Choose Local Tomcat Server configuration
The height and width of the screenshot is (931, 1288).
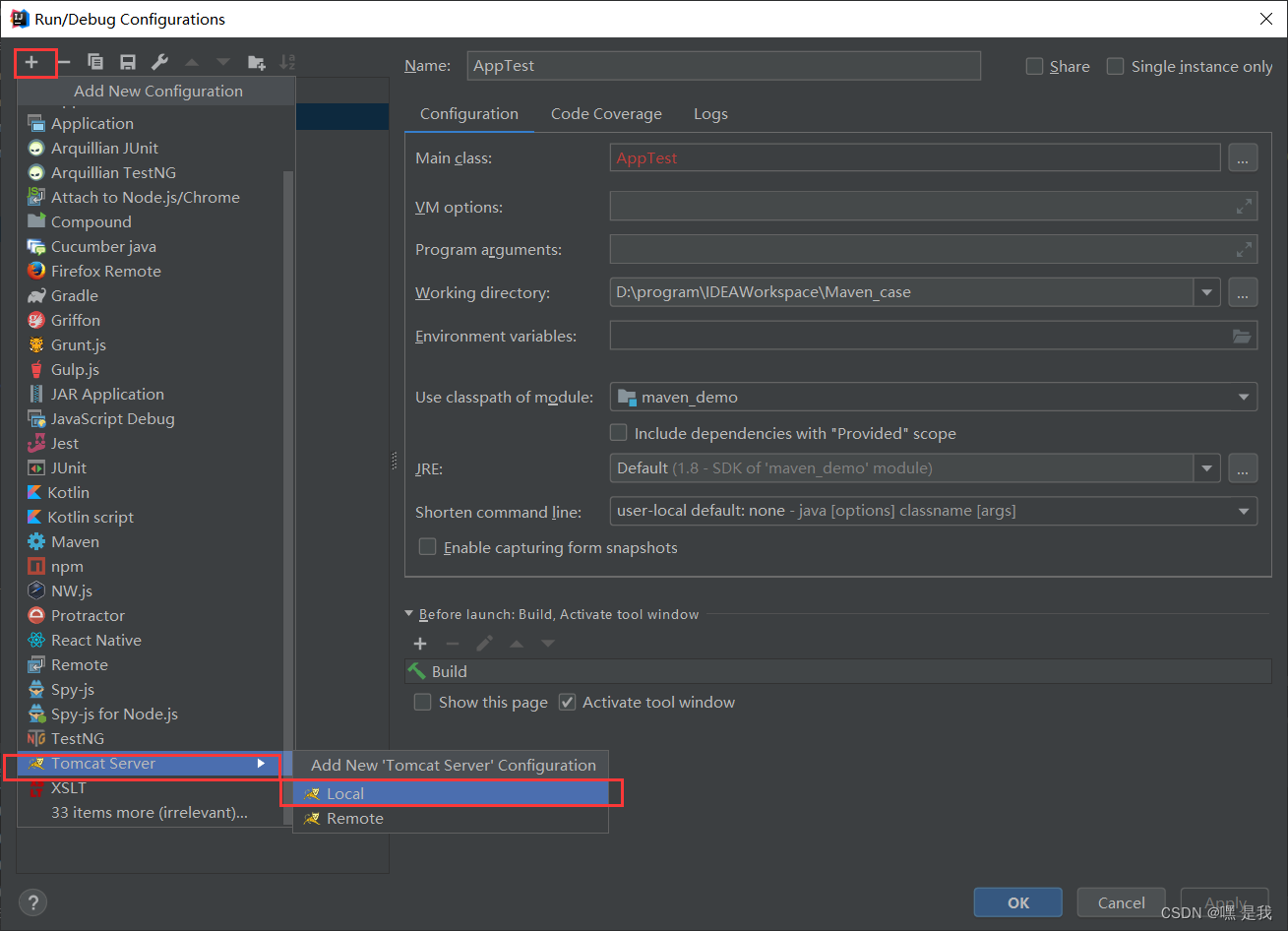point(451,793)
